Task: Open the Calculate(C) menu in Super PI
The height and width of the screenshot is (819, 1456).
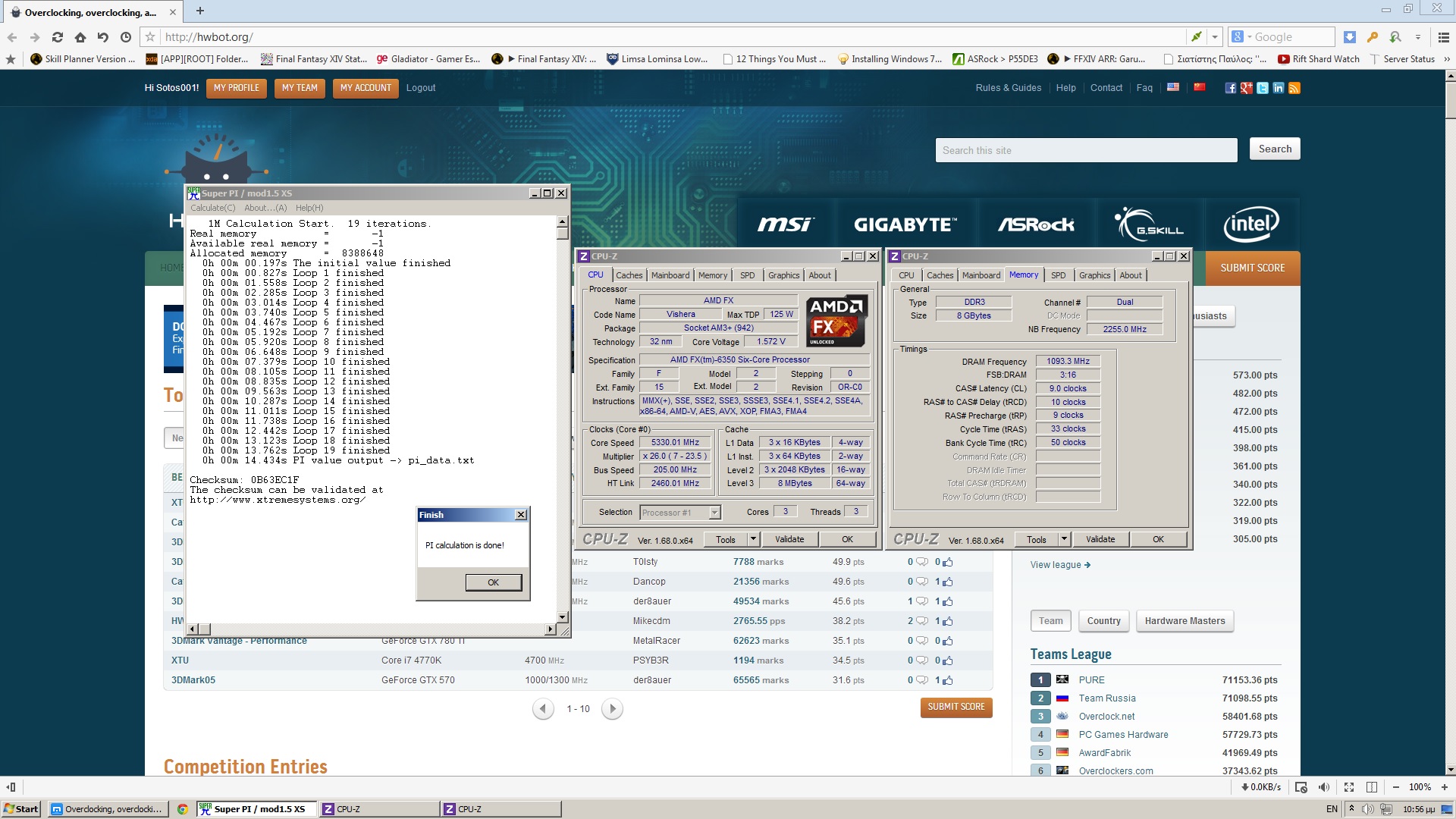Action: [212, 208]
